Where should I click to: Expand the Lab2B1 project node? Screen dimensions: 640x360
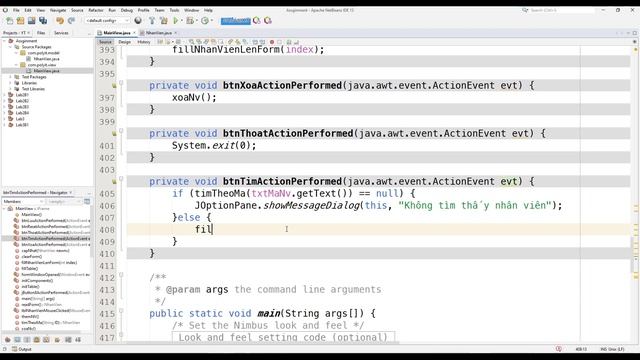(x=4, y=95)
